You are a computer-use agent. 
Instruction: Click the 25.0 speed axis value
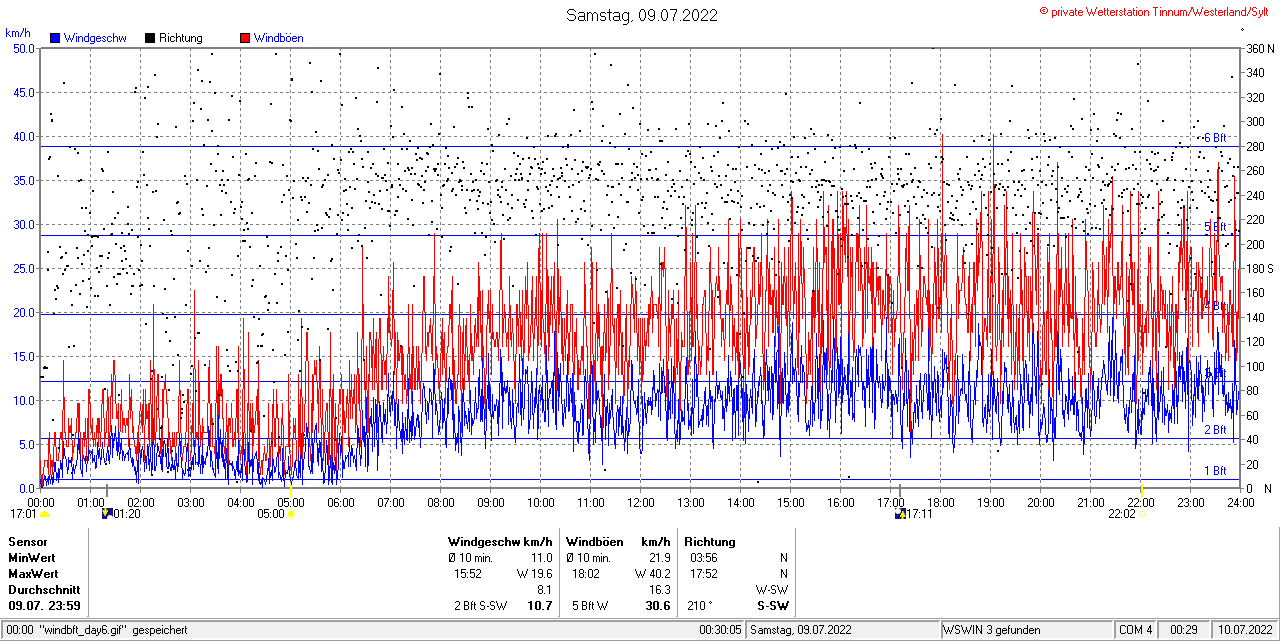(24, 268)
